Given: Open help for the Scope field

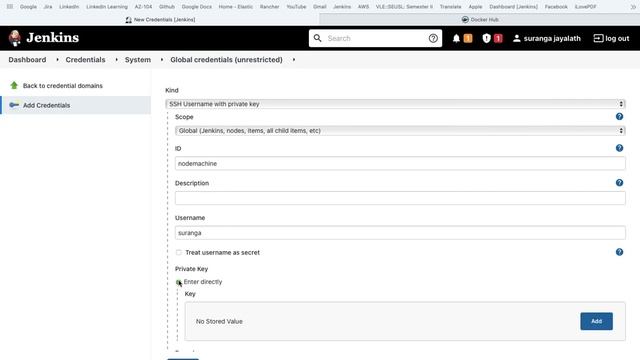Looking at the screenshot, I should pos(619,116).
